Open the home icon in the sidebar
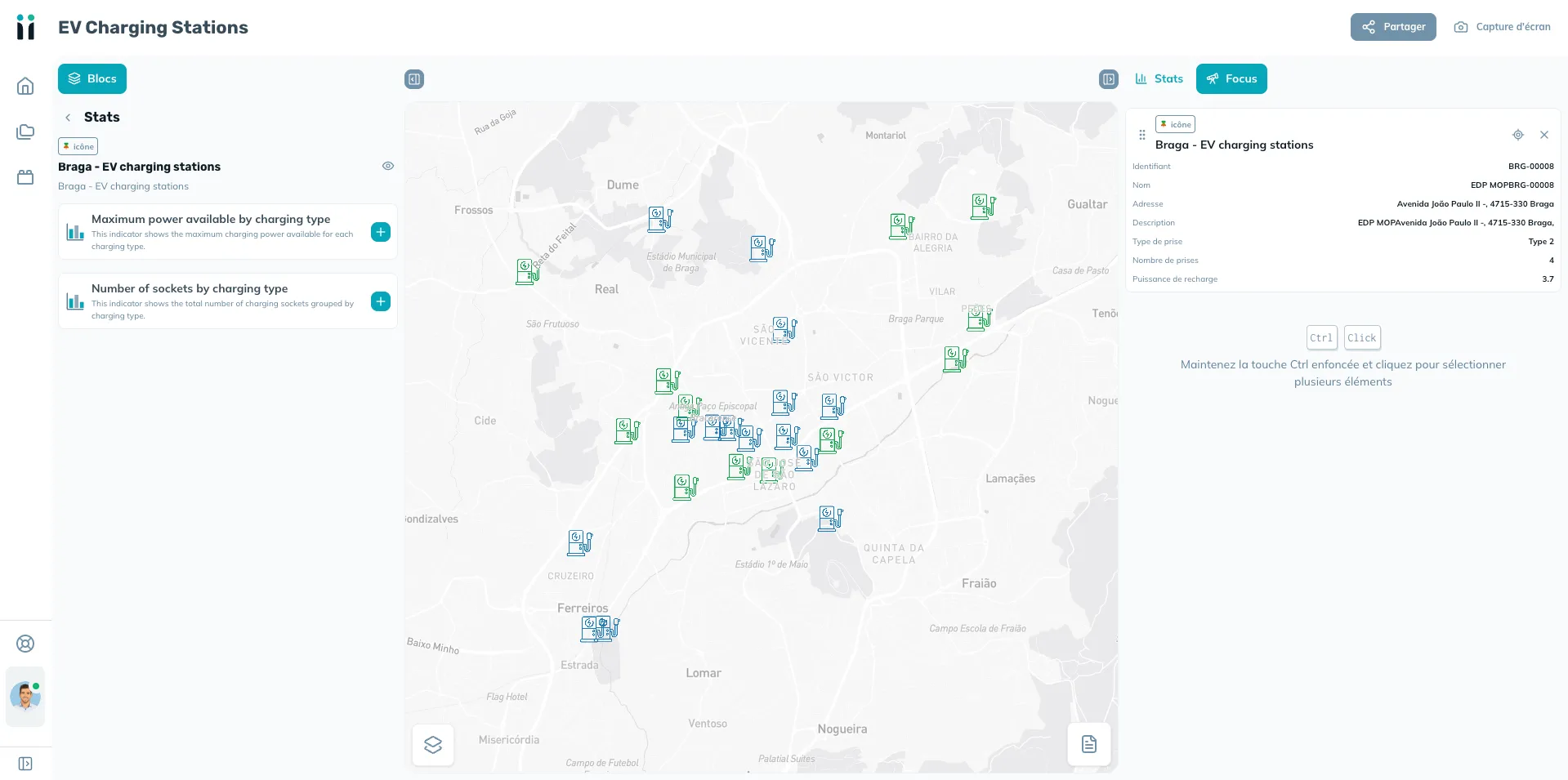 (x=25, y=86)
